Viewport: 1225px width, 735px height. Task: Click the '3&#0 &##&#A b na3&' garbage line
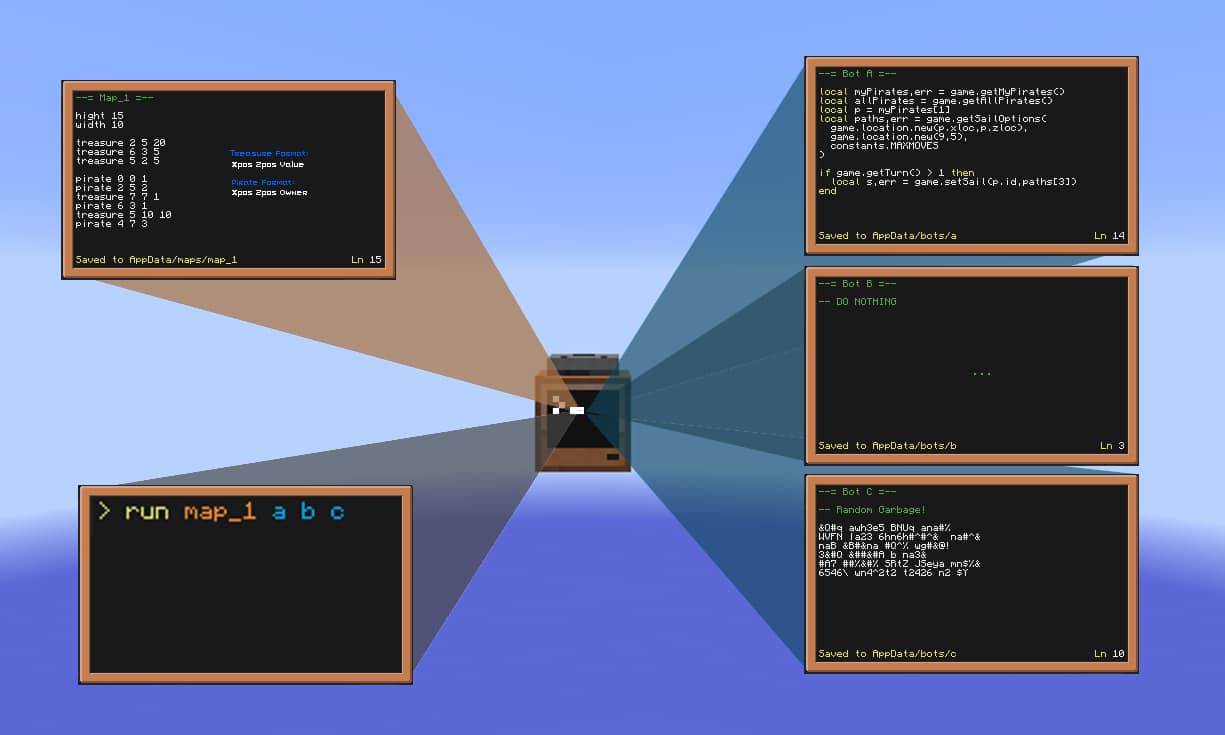point(875,555)
